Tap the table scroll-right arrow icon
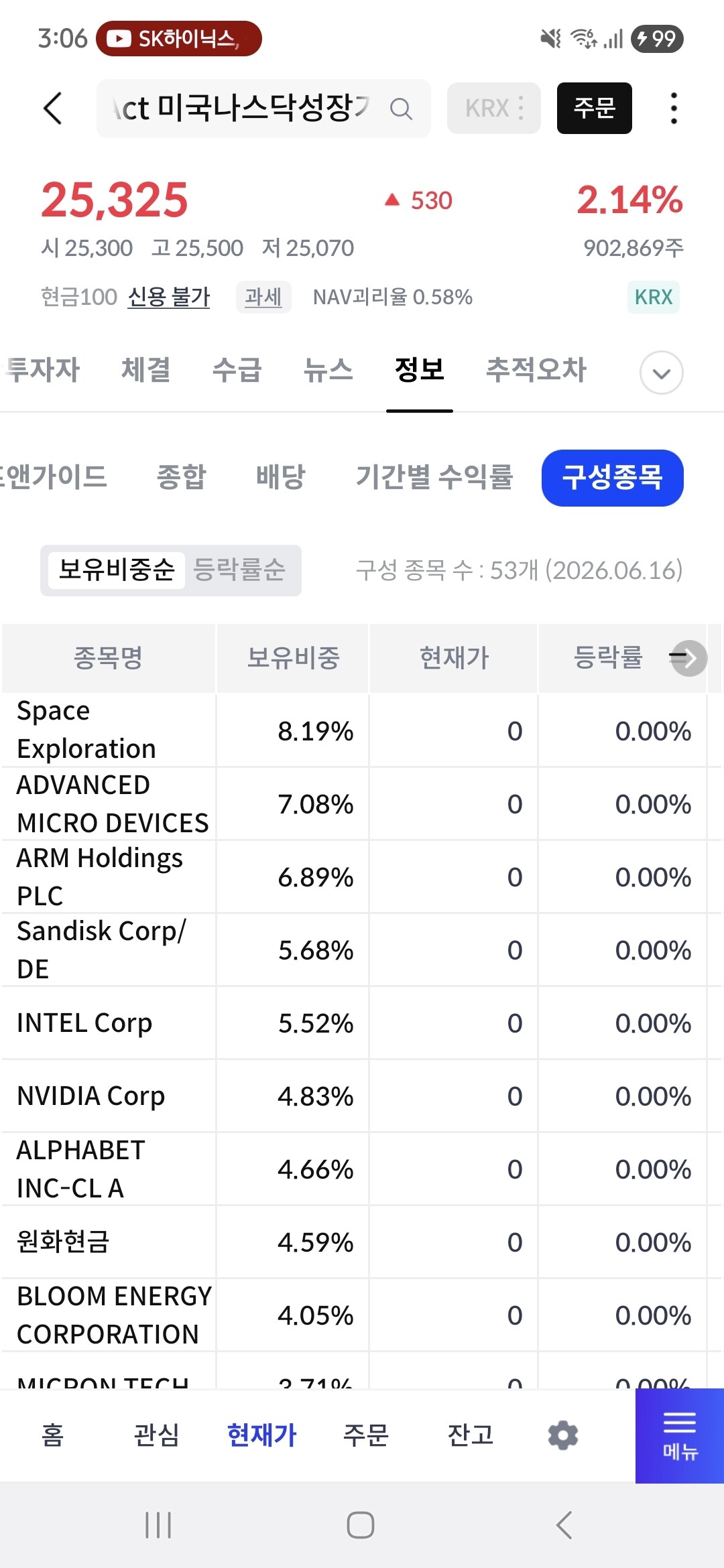Viewport: 724px width, 1568px height. click(x=688, y=658)
